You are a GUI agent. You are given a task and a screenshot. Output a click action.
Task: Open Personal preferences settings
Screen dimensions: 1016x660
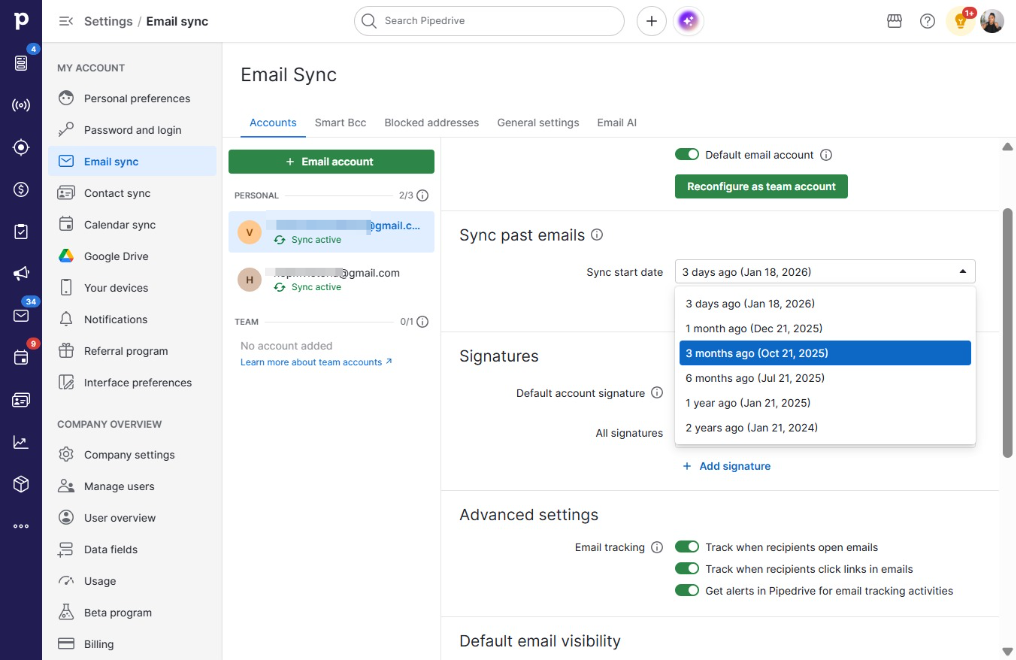coord(132,98)
